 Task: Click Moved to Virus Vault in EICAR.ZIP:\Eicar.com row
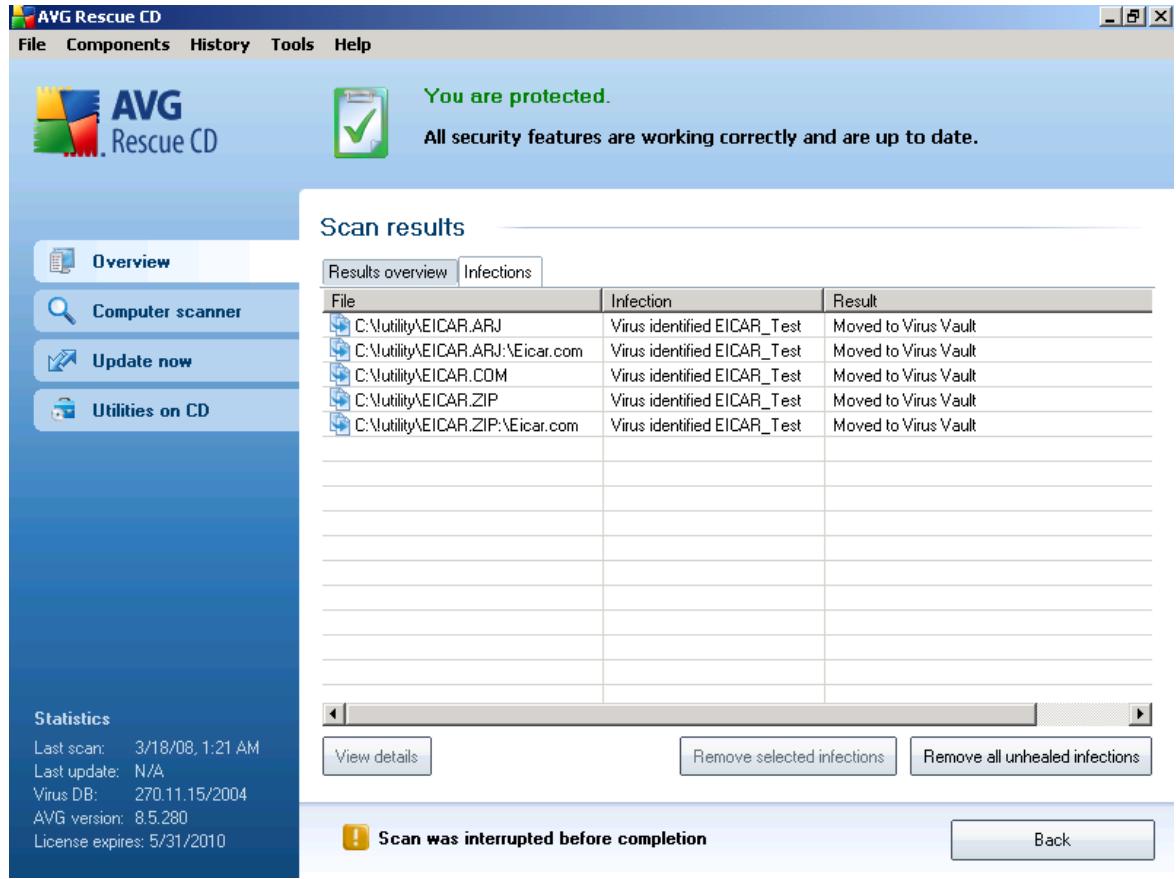904,424
